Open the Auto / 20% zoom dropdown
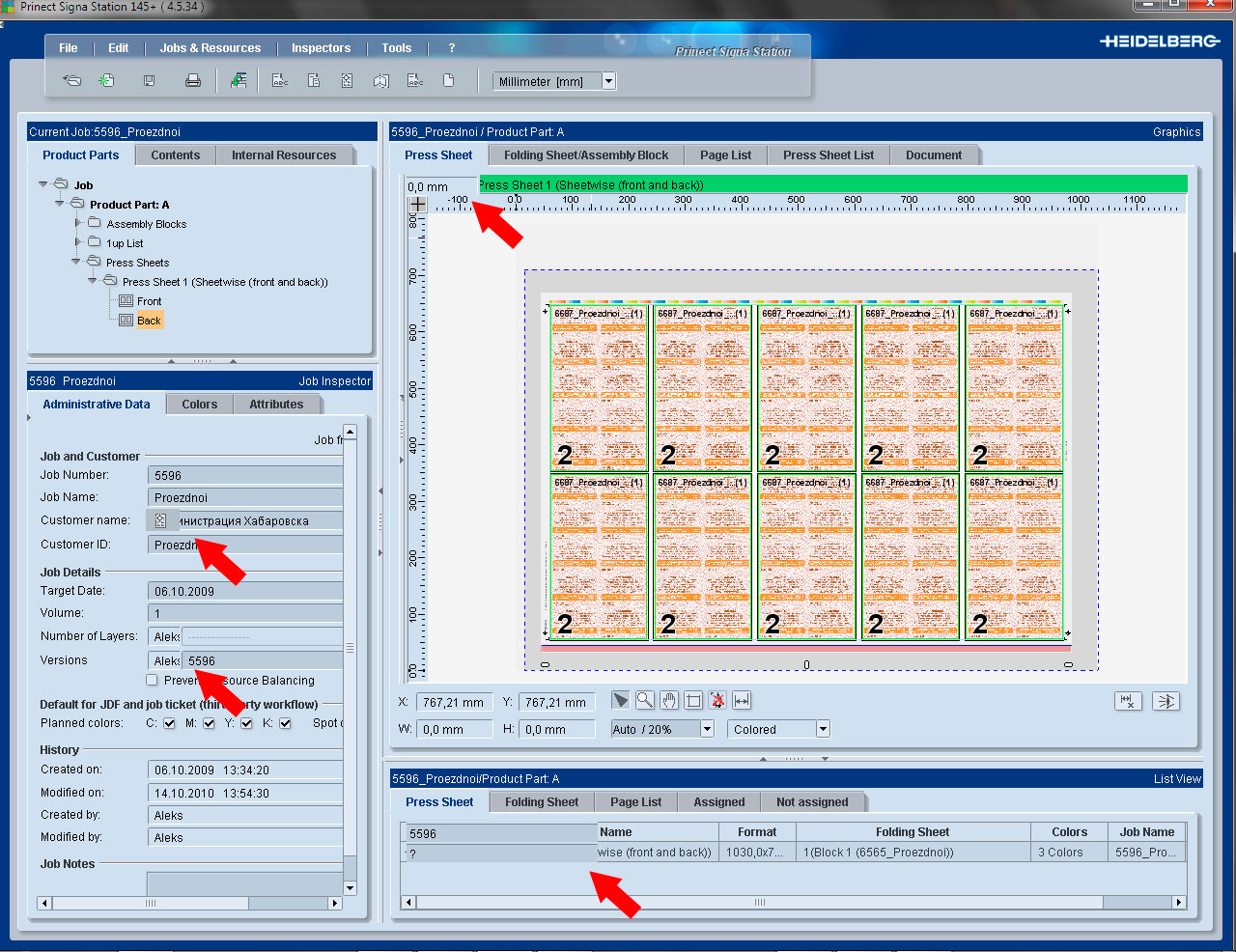Viewport: 1236px width, 952px height. coord(707,729)
